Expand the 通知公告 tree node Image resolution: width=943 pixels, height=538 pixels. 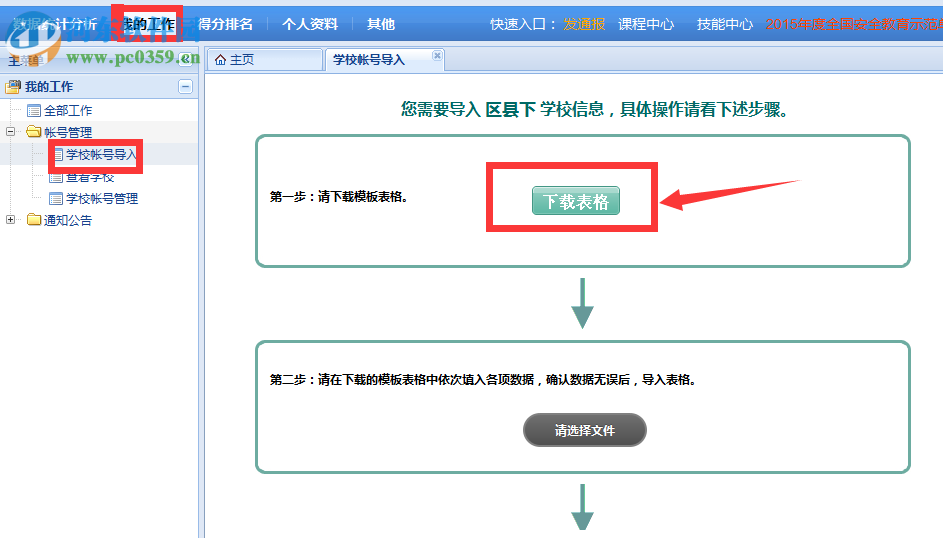point(10,219)
